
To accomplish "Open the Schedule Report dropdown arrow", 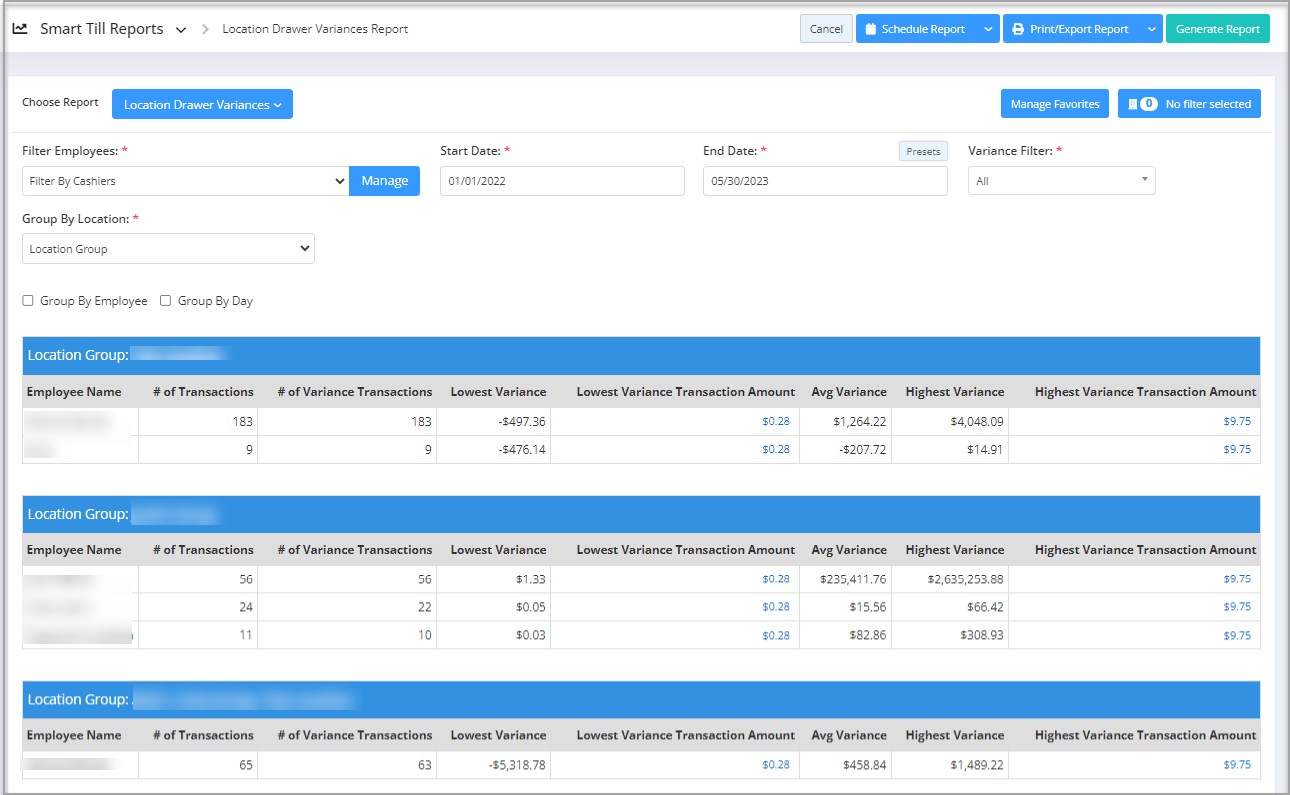I will point(988,29).
